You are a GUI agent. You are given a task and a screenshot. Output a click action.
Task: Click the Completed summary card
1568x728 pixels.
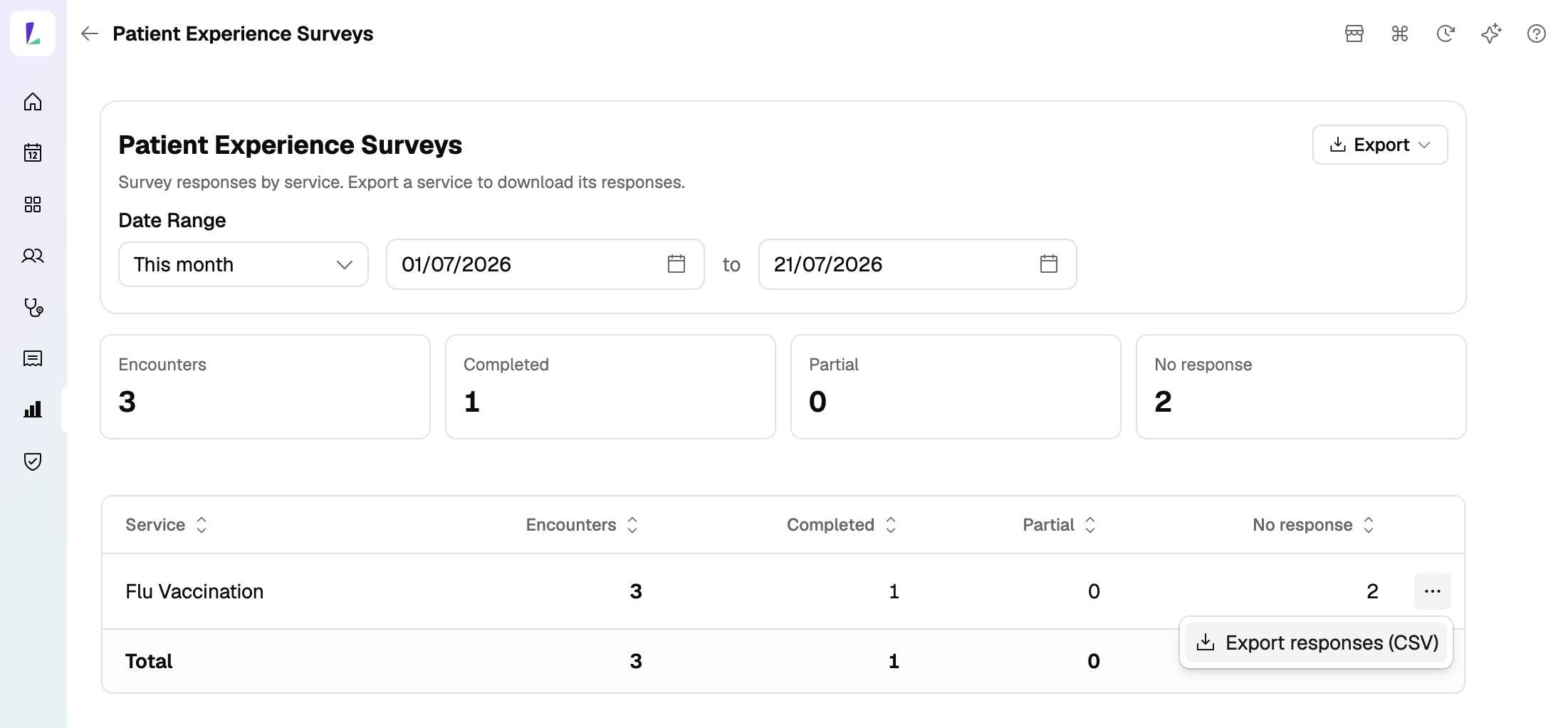coord(610,387)
